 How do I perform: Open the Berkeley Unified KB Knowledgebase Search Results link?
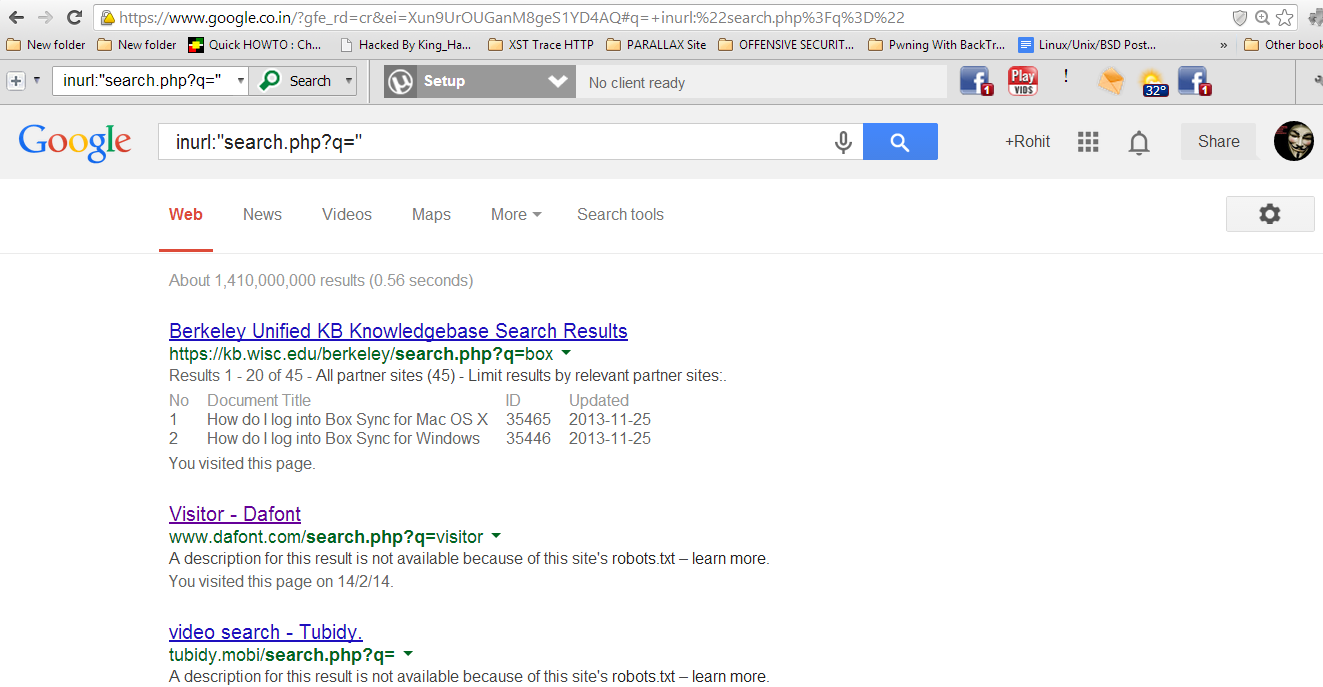(398, 331)
